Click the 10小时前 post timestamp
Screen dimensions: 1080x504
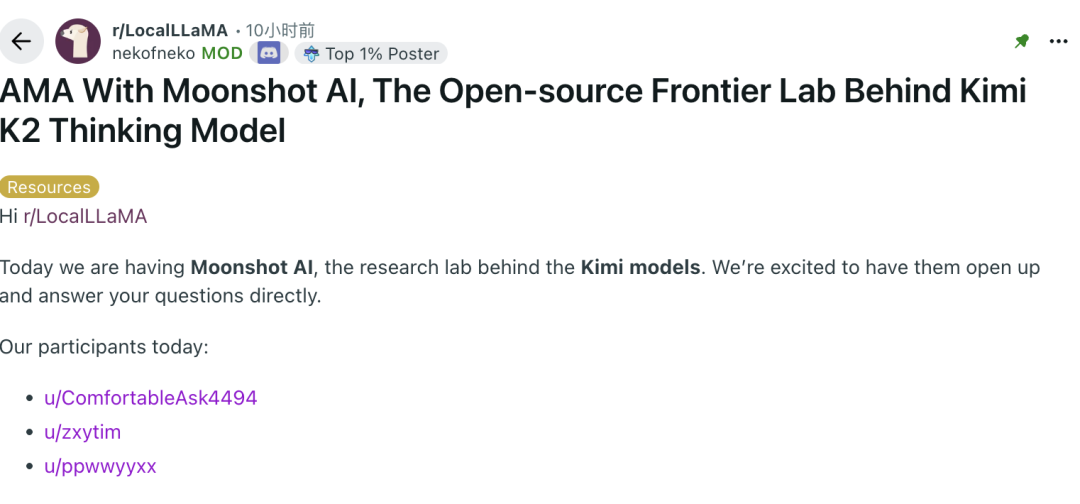(x=281, y=31)
